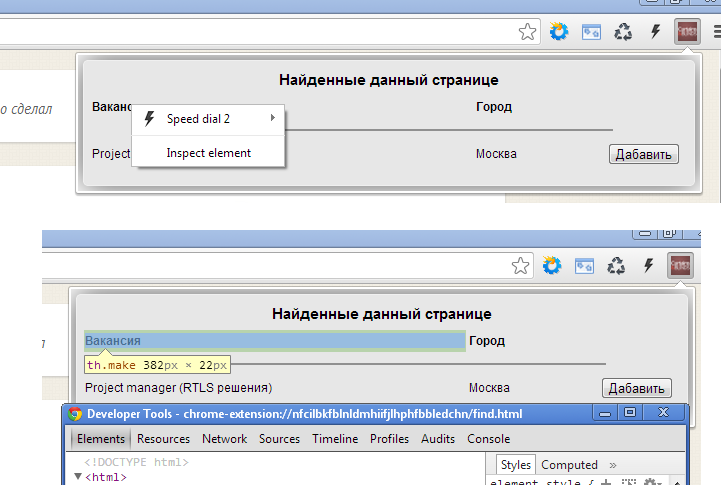This screenshot has width=721, height=485.
Task: Open the screenshot extension in the Developer Tools browser
Action: [x=584, y=266]
